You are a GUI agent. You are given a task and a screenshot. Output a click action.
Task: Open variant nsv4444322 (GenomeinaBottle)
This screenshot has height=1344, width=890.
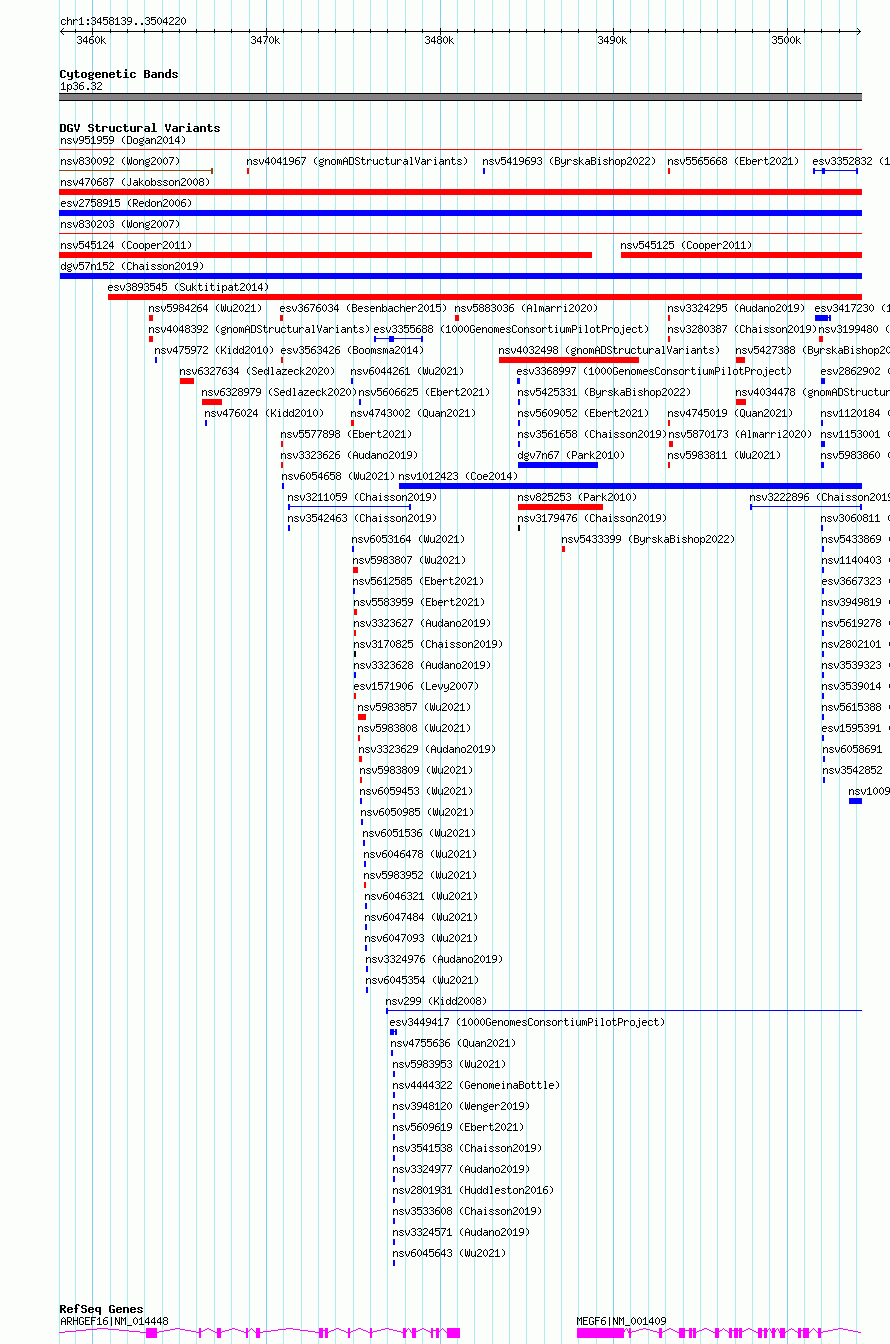click(476, 1085)
